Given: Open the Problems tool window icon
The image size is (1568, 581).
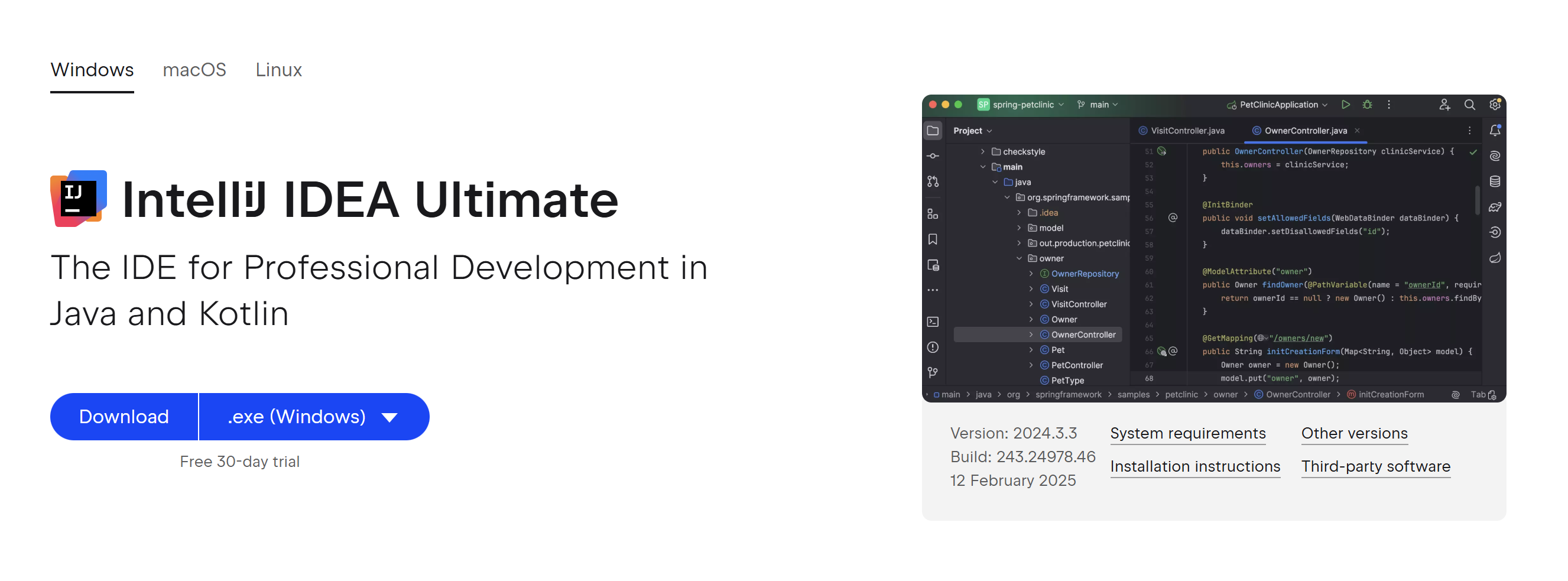Looking at the screenshot, I should tap(933, 347).
